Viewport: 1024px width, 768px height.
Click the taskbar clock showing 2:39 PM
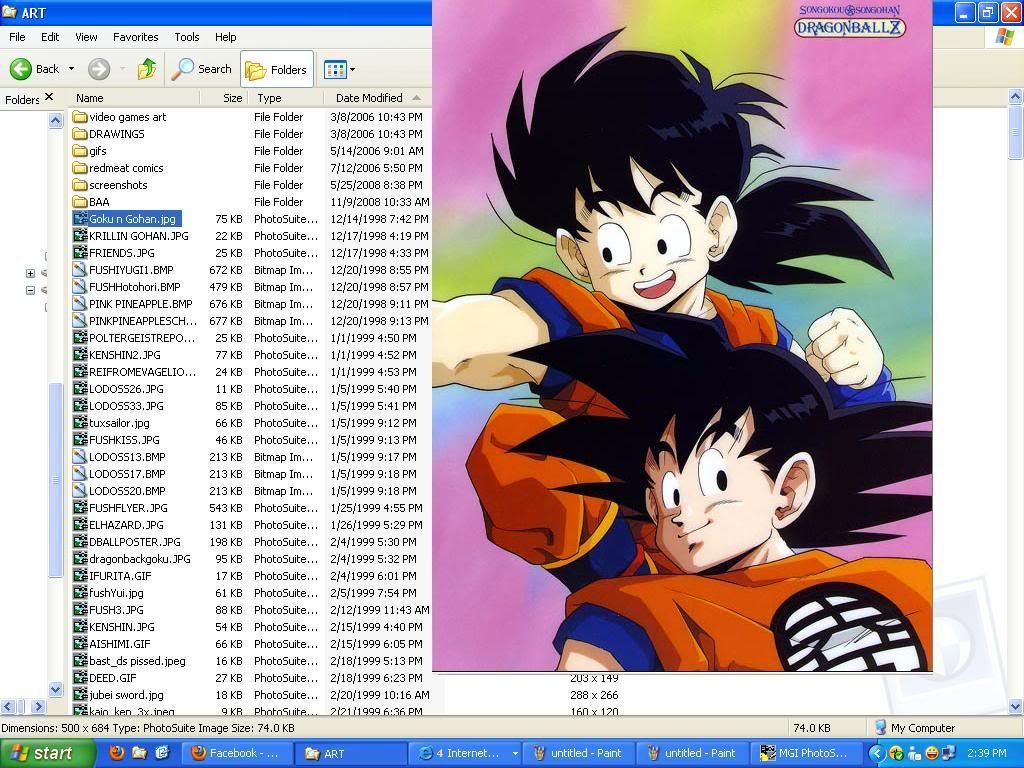[x=987, y=753]
